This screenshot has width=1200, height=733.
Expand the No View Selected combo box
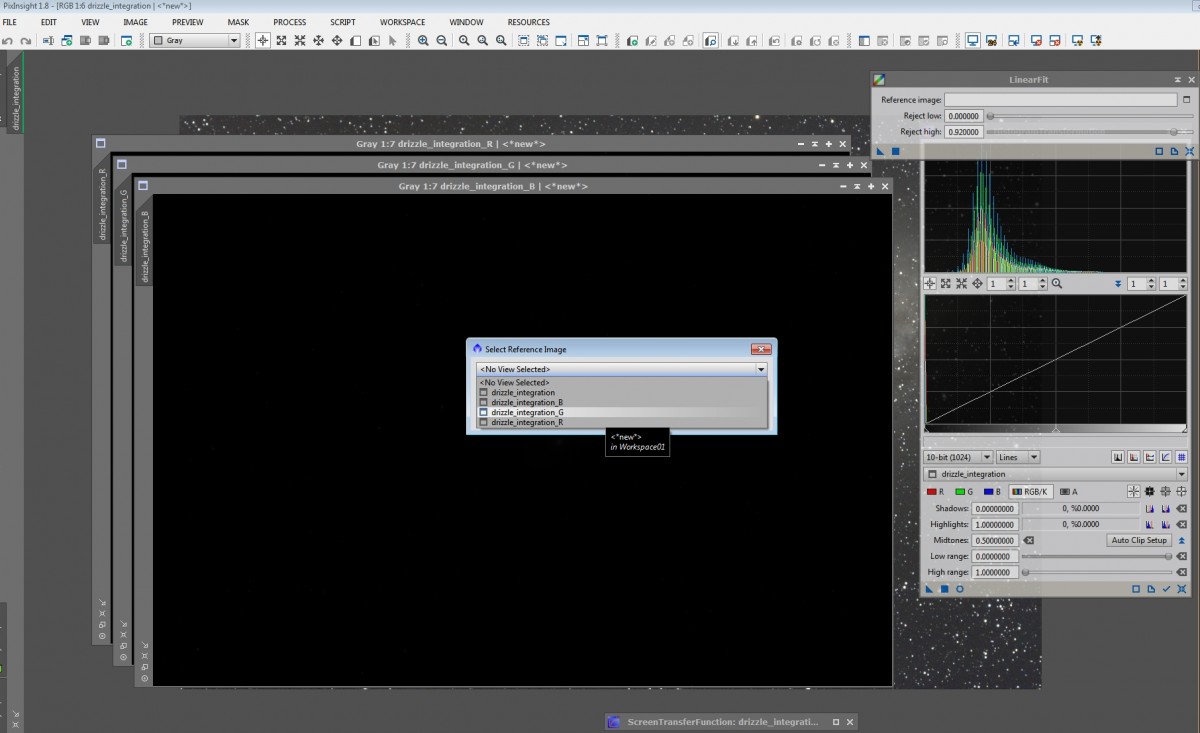(x=622, y=369)
